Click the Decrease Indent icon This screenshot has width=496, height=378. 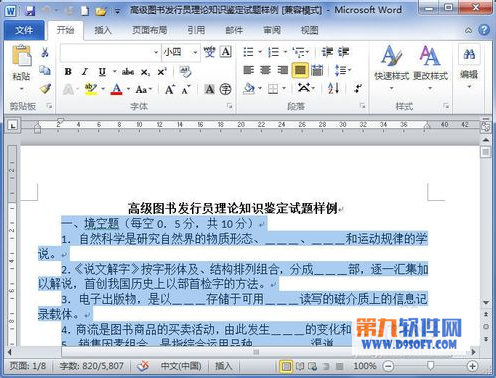[327, 52]
